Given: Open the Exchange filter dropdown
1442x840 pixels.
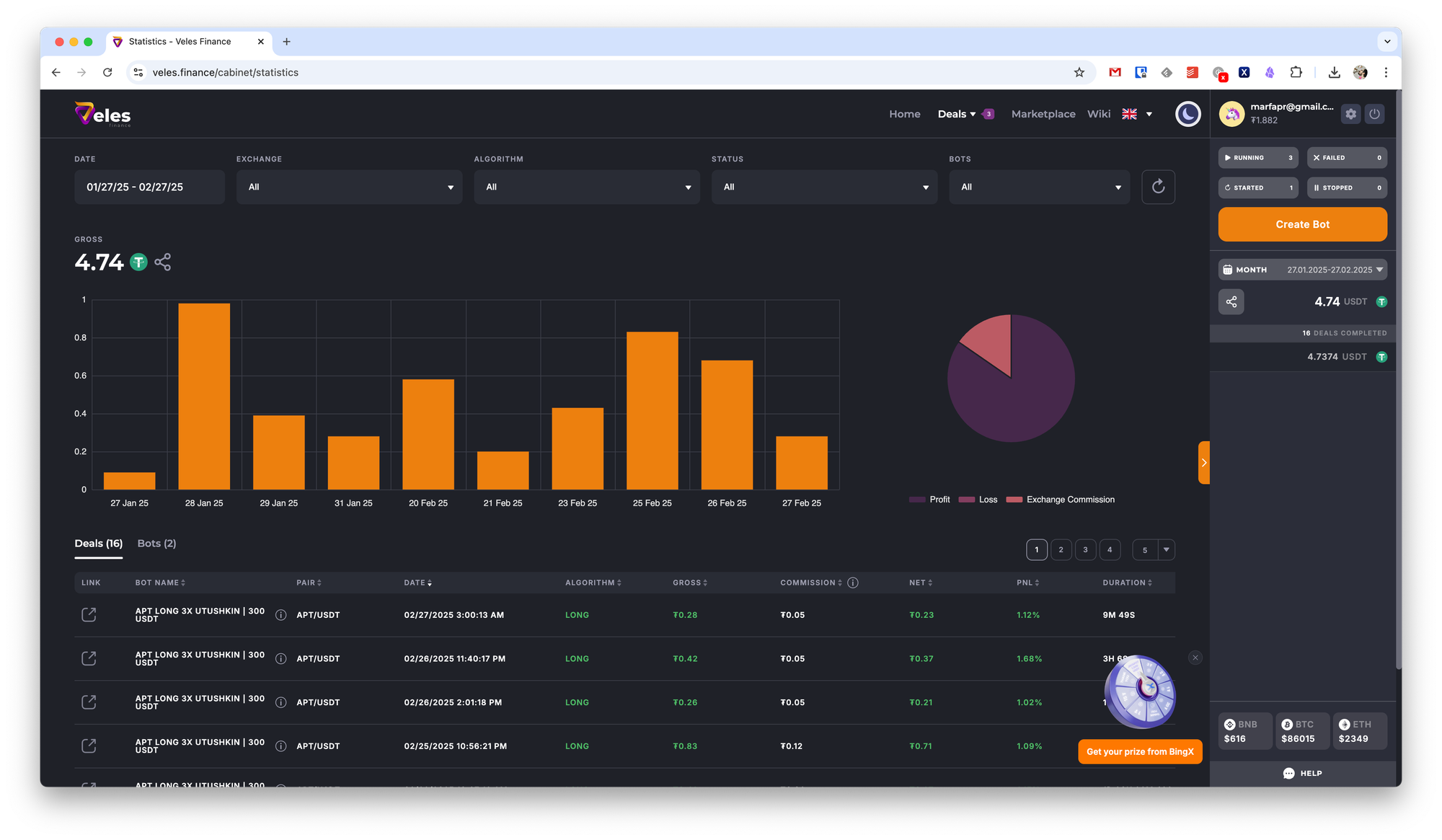Looking at the screenshot, I should [x=349, y=187].
